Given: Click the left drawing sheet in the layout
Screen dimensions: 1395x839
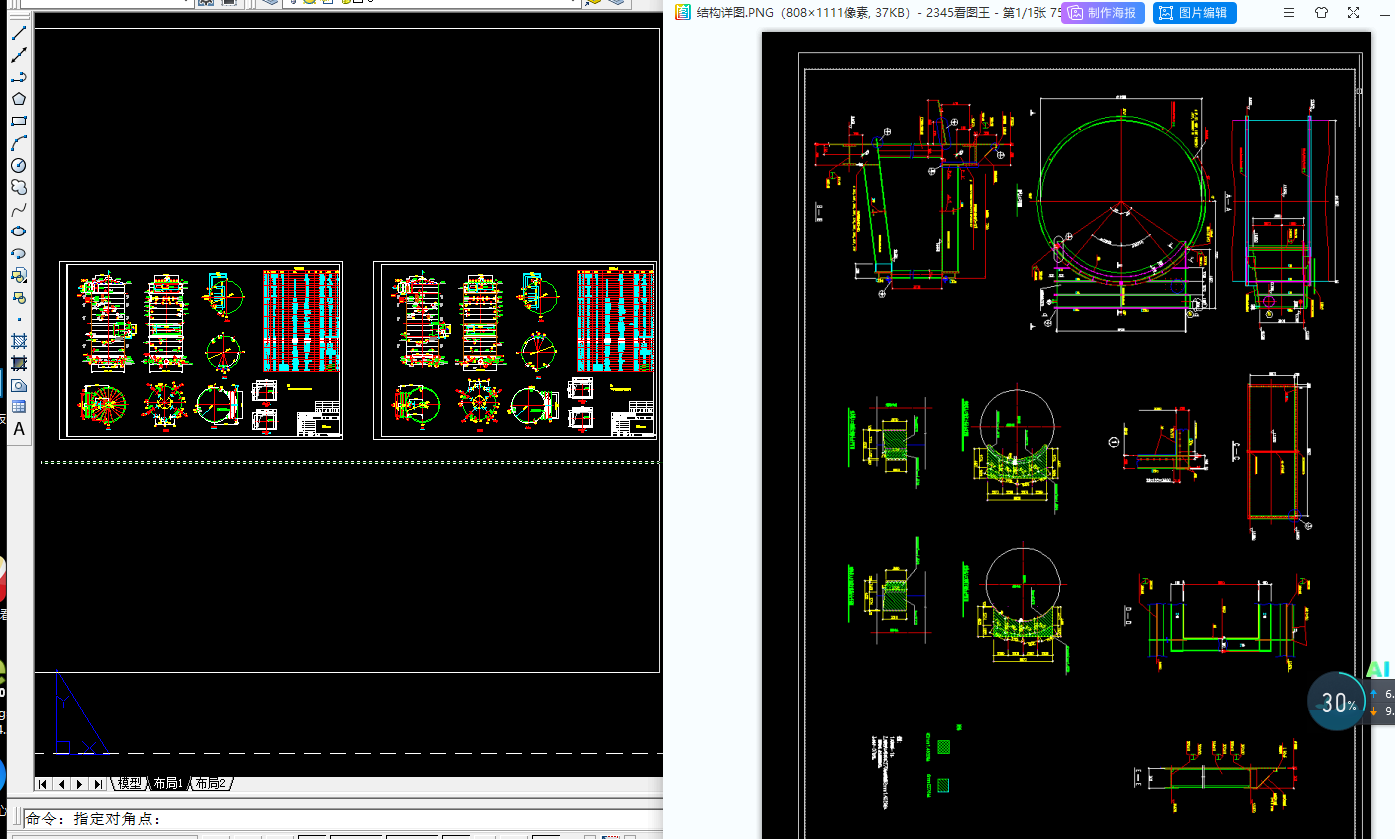Looking at the screenshot, I should pos(201,350).
